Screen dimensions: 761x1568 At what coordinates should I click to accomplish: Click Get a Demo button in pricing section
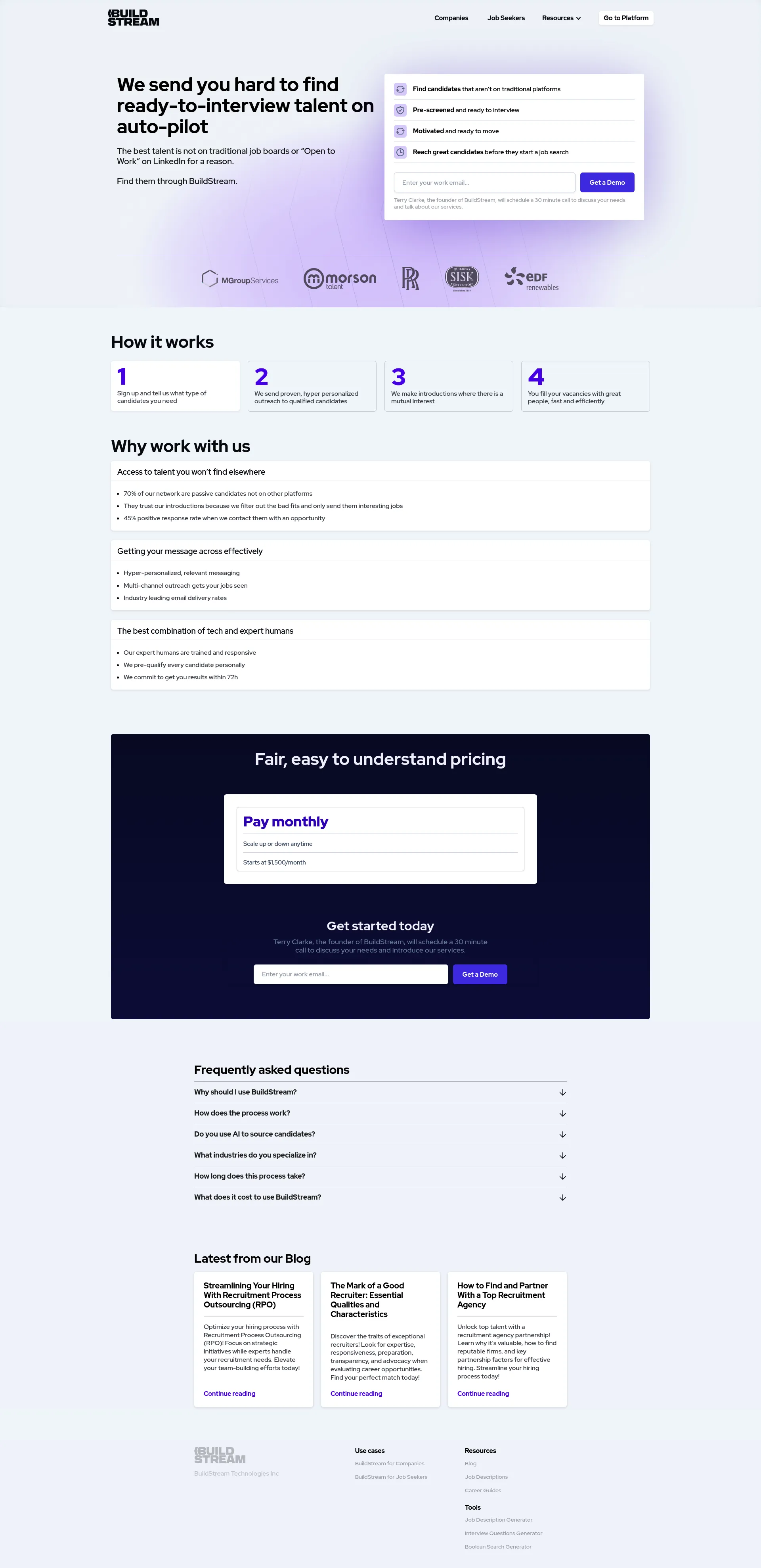[x=480, y=974]
